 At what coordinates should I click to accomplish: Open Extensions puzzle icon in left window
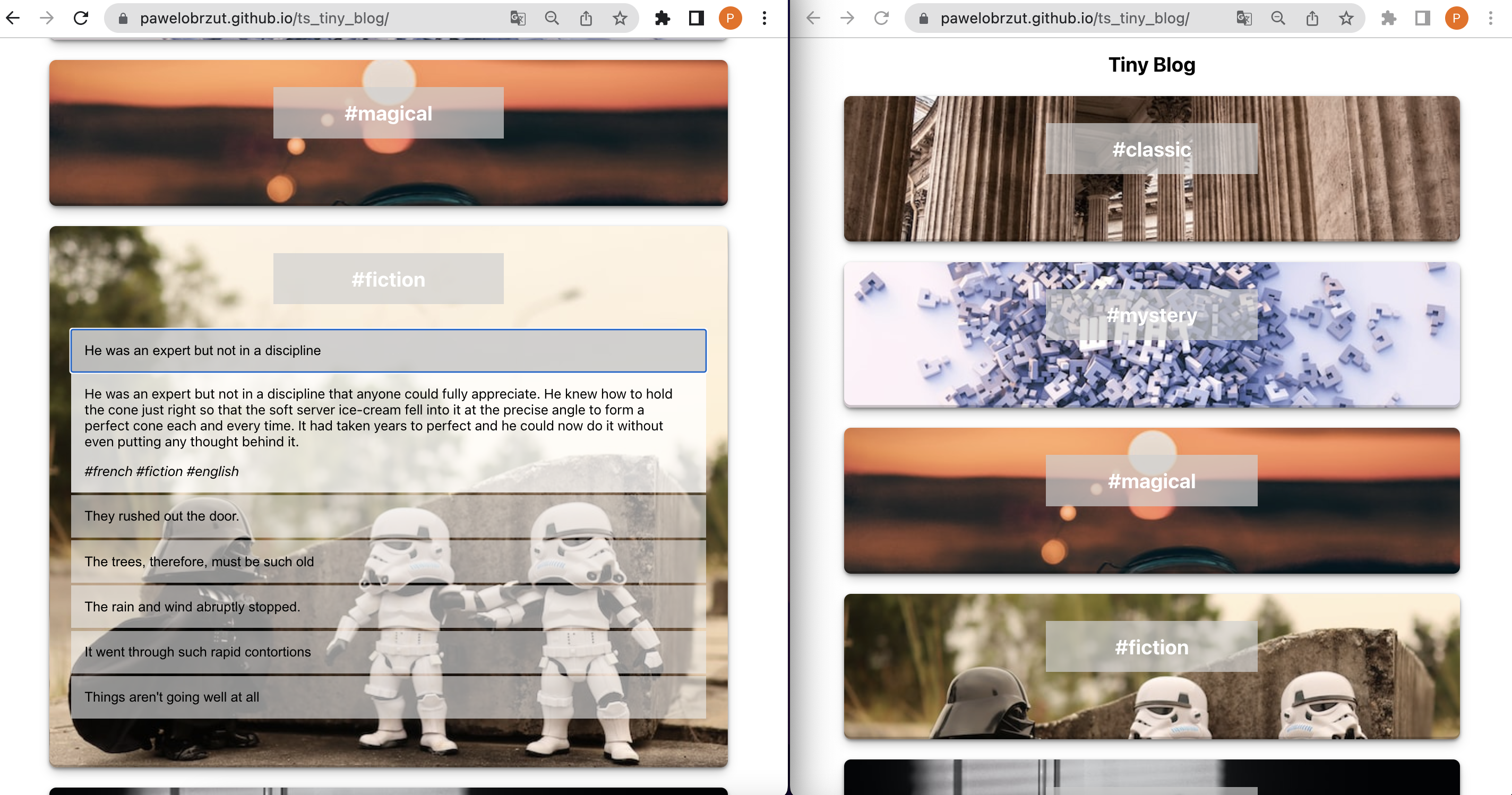click(662, 18)
